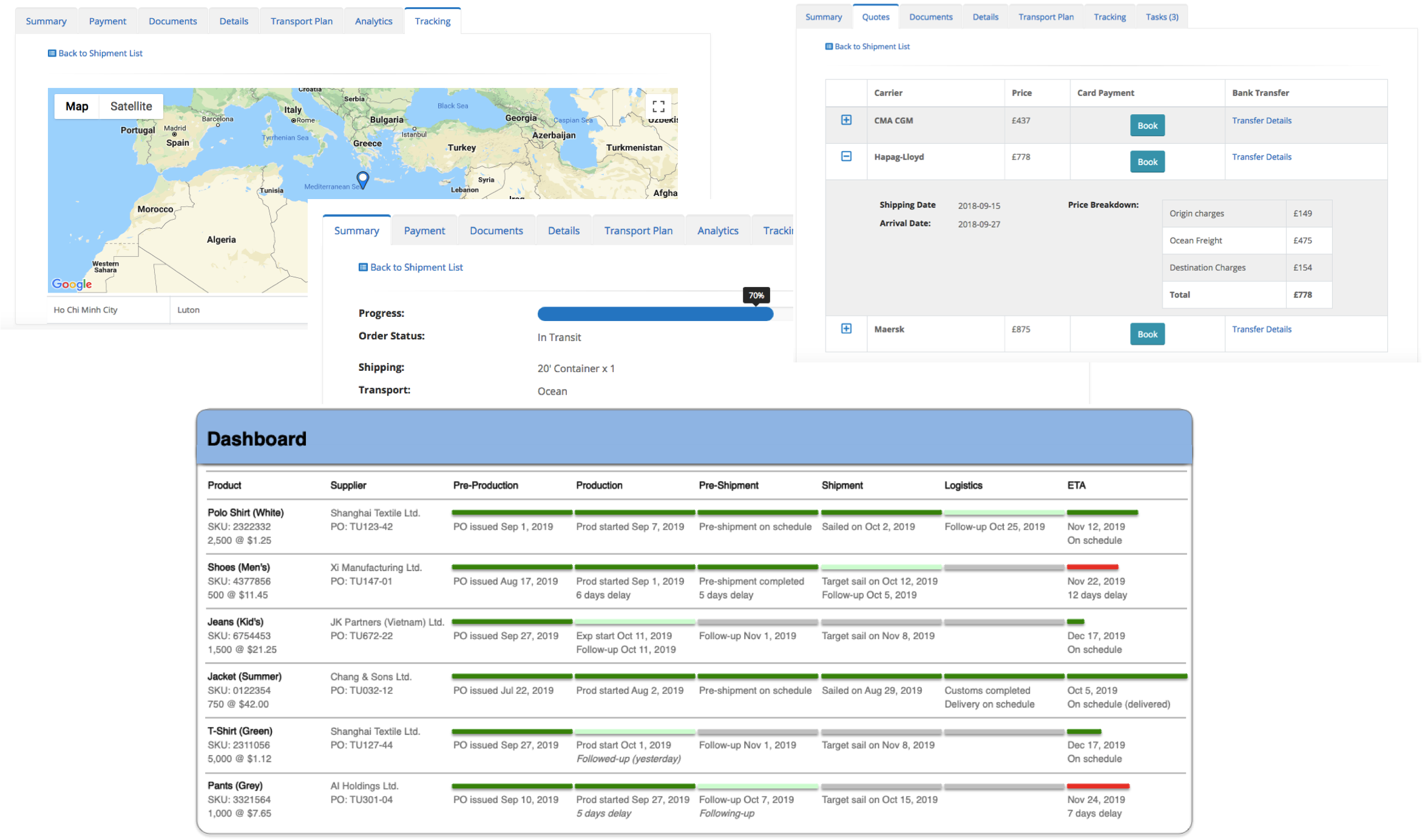
Task: Open Transfer Details for CMA CGM
Action: click(1262, 120)
